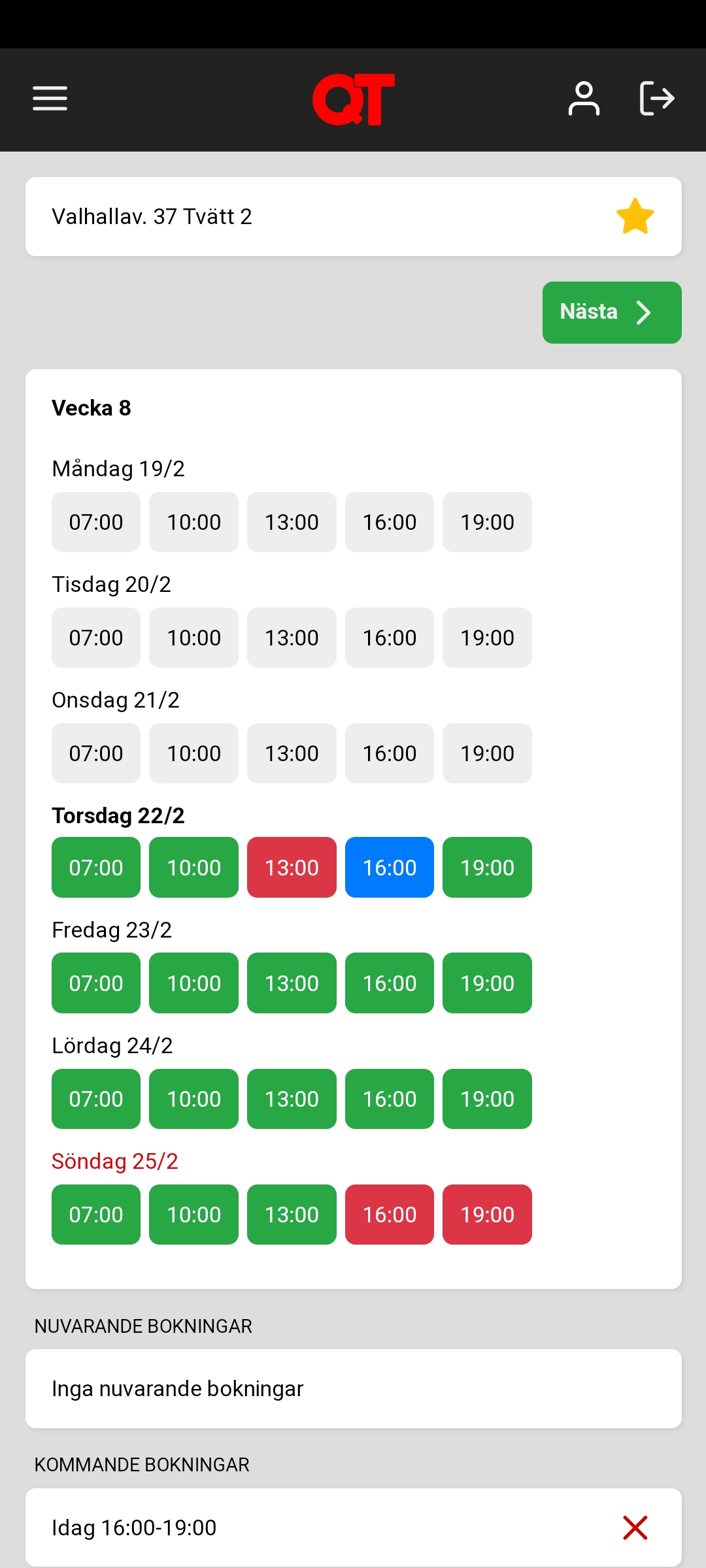Book Torsdag 22/2 at 07:00
The height and width of the screenshot is (1568, 706).
point(96,868)
